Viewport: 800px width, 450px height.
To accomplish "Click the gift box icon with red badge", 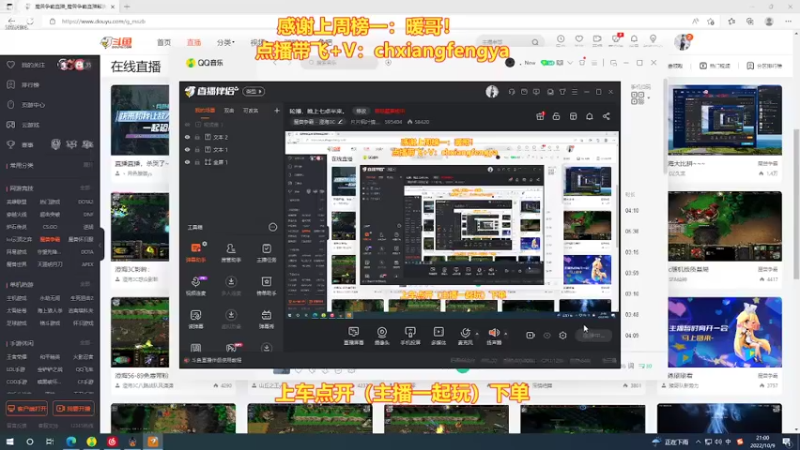I will click(x=540, y=116).
